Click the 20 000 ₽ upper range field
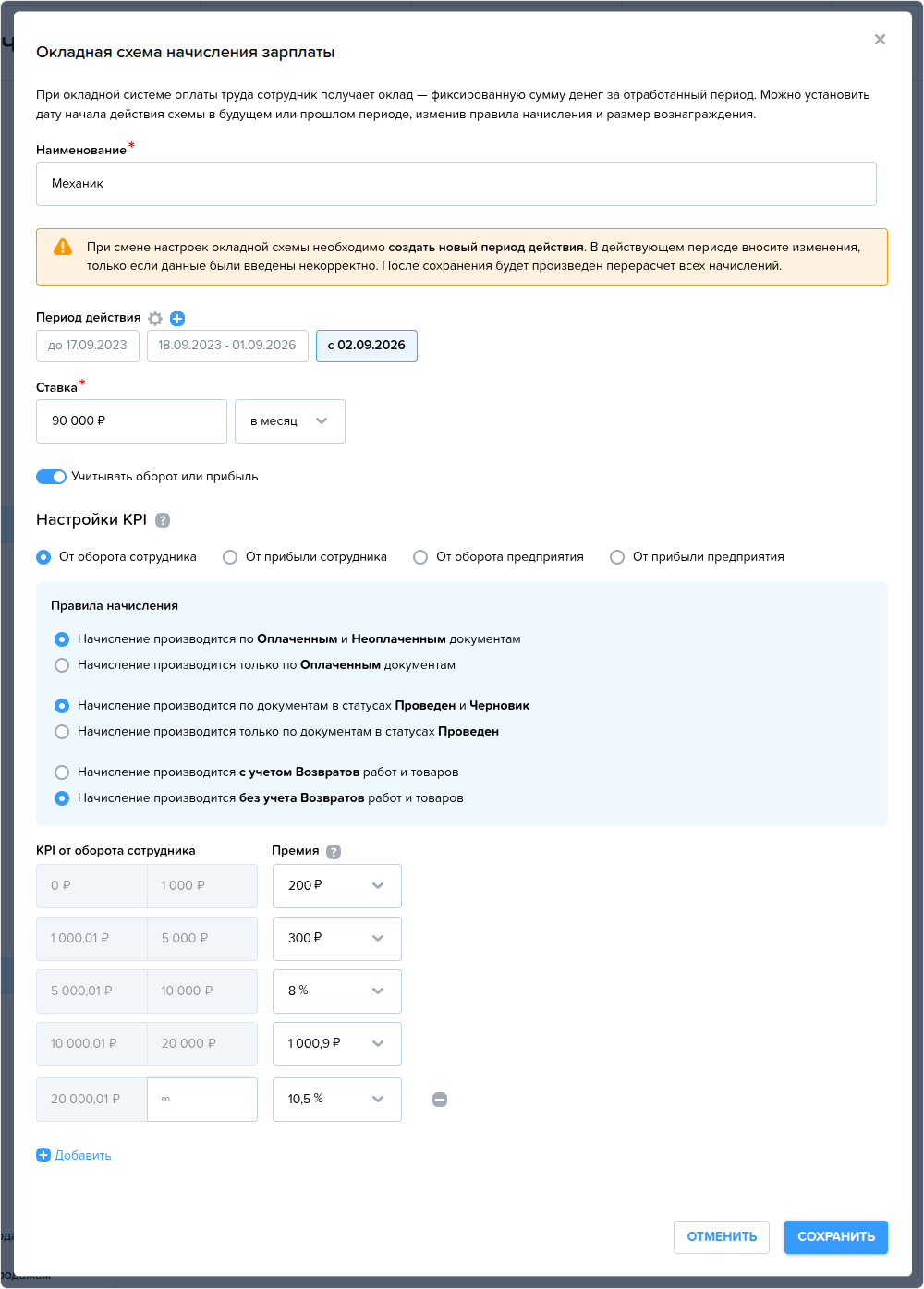Screen dimensions: 924x1289 click(x=202, y=1044)
